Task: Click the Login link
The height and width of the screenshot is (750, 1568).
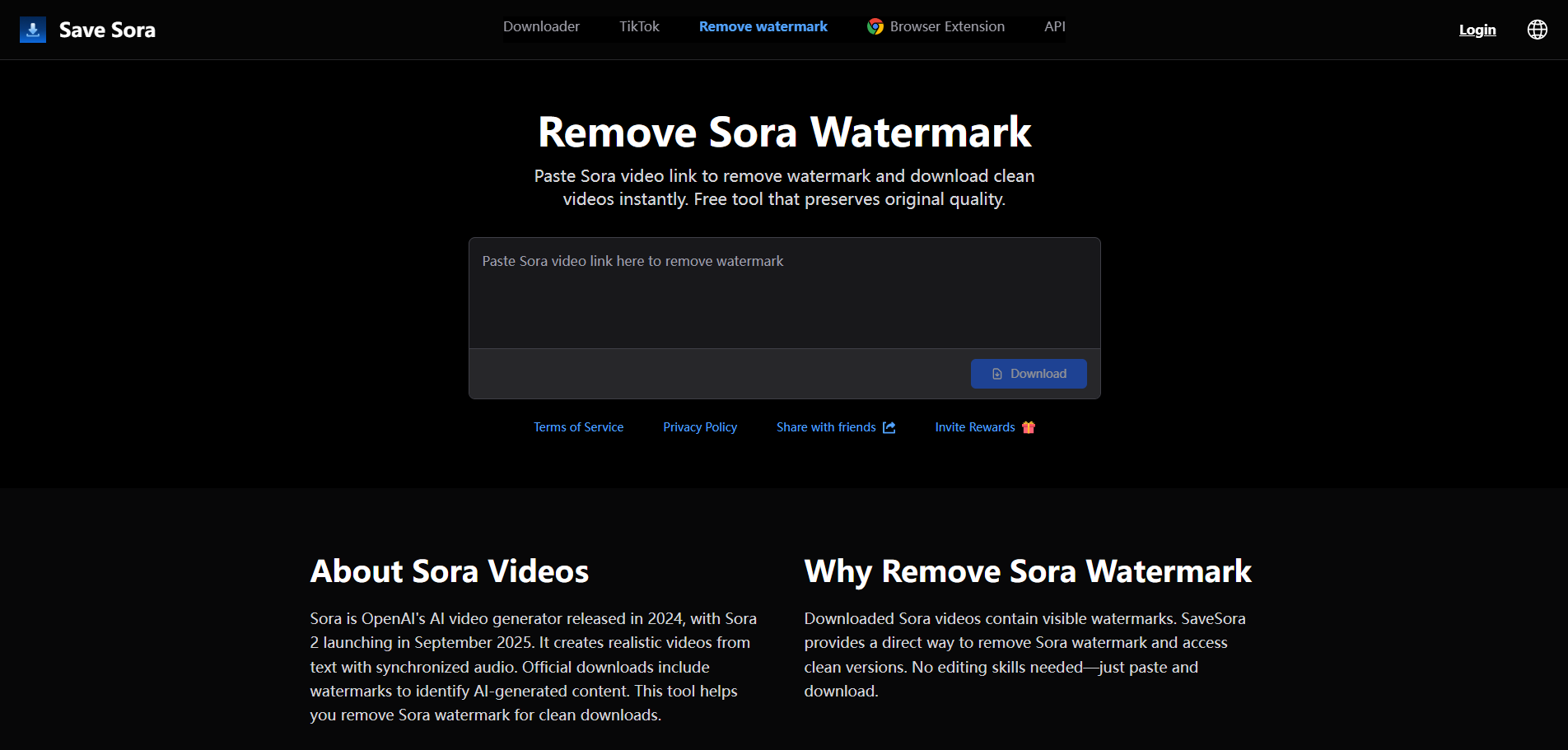Action: pyautogui.click(x=1477, y=30)
